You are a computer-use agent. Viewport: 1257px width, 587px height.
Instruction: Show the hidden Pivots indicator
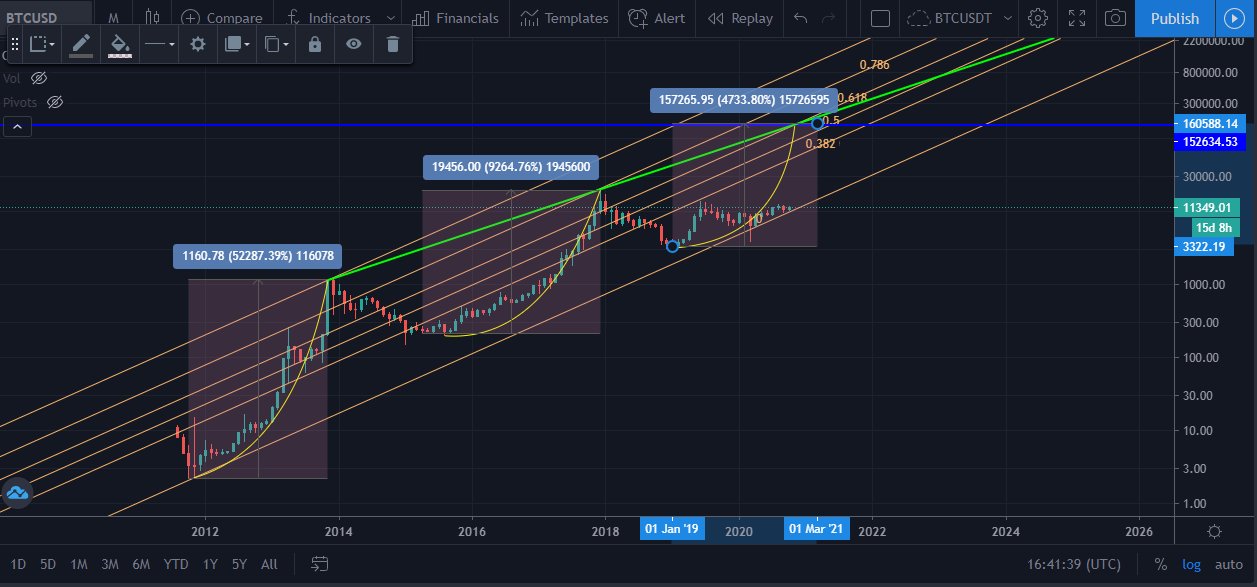[x=55, y=101]
